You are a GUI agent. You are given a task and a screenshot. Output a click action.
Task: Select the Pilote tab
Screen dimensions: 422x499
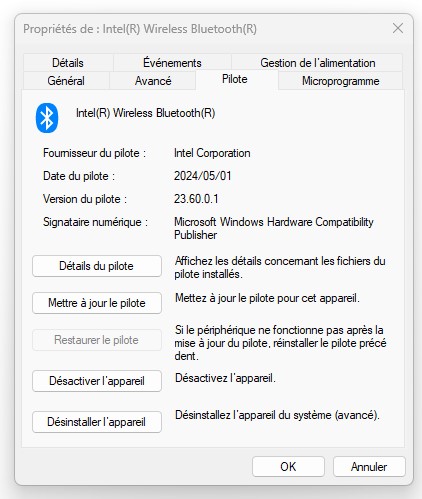tap(235, 79)
